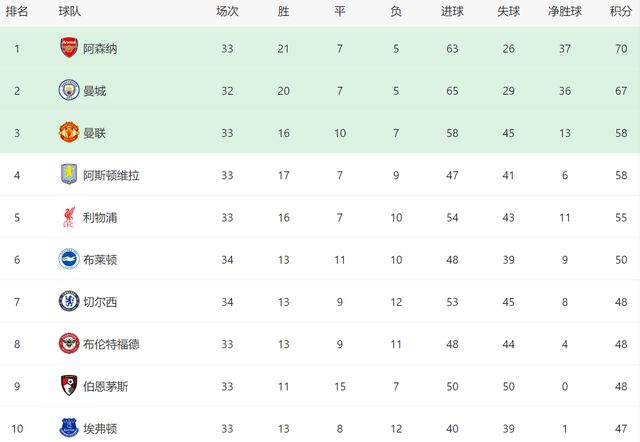This screenshot has height=442, width=640.
Task: Click the 场次 column header
Action: click(227, 12)
